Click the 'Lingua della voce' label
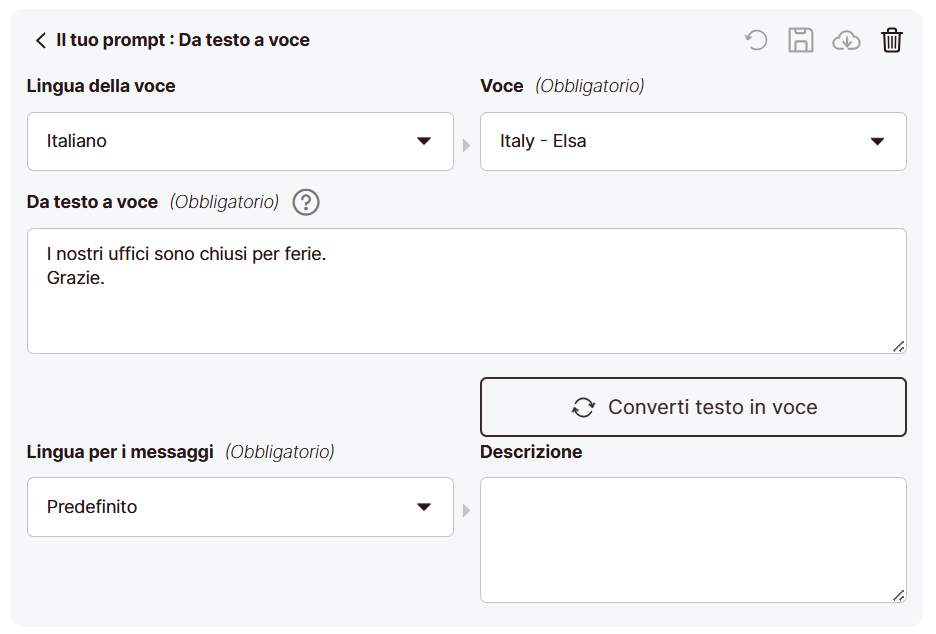 [101, 86]
